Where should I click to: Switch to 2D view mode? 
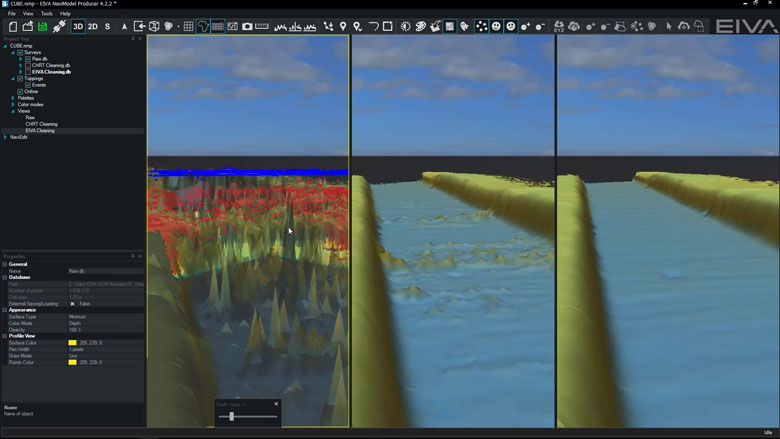(93, 26)
